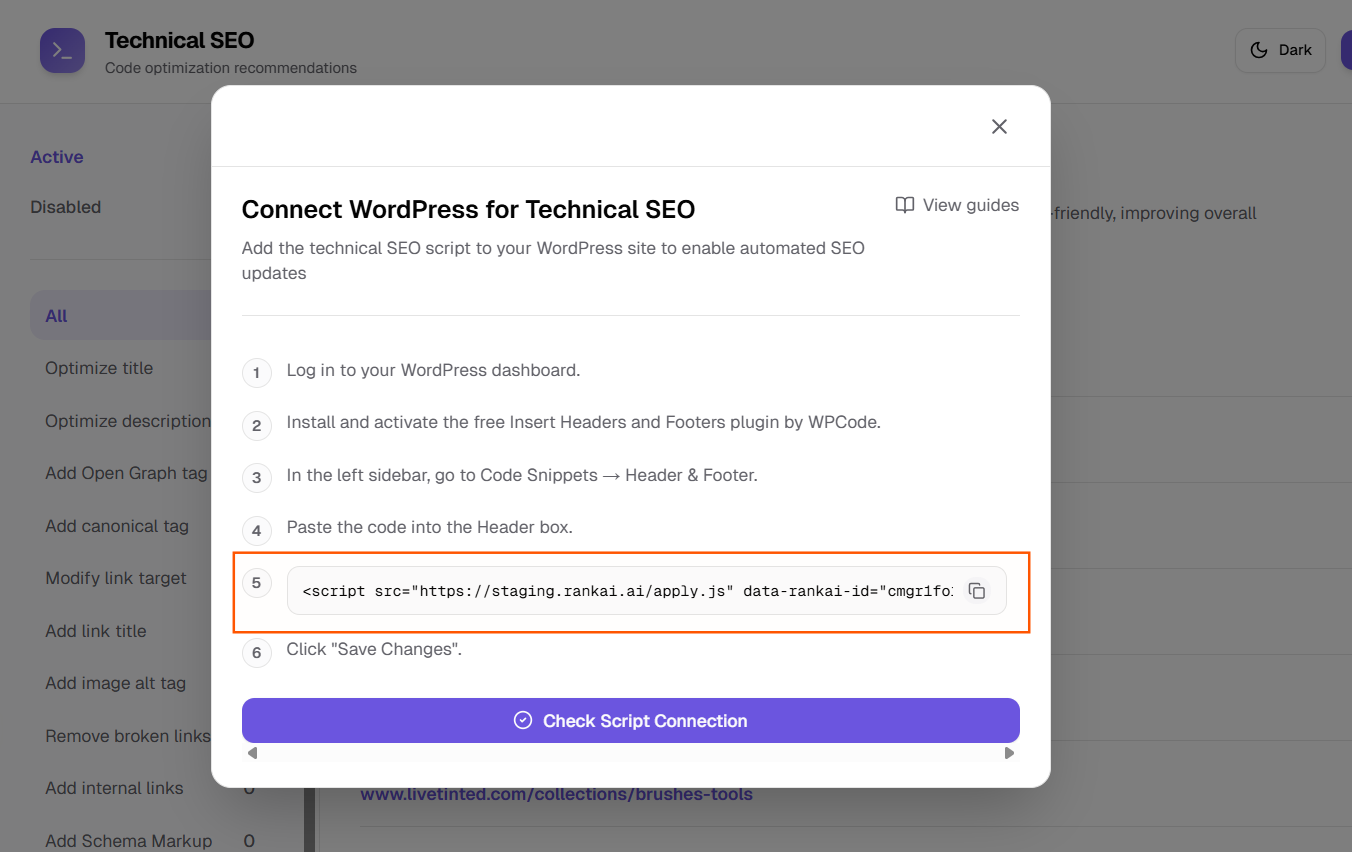The width and height of the screenshot is (1352, 852).
Task: Select Add image alt tag category
Action: click(115, 683)
